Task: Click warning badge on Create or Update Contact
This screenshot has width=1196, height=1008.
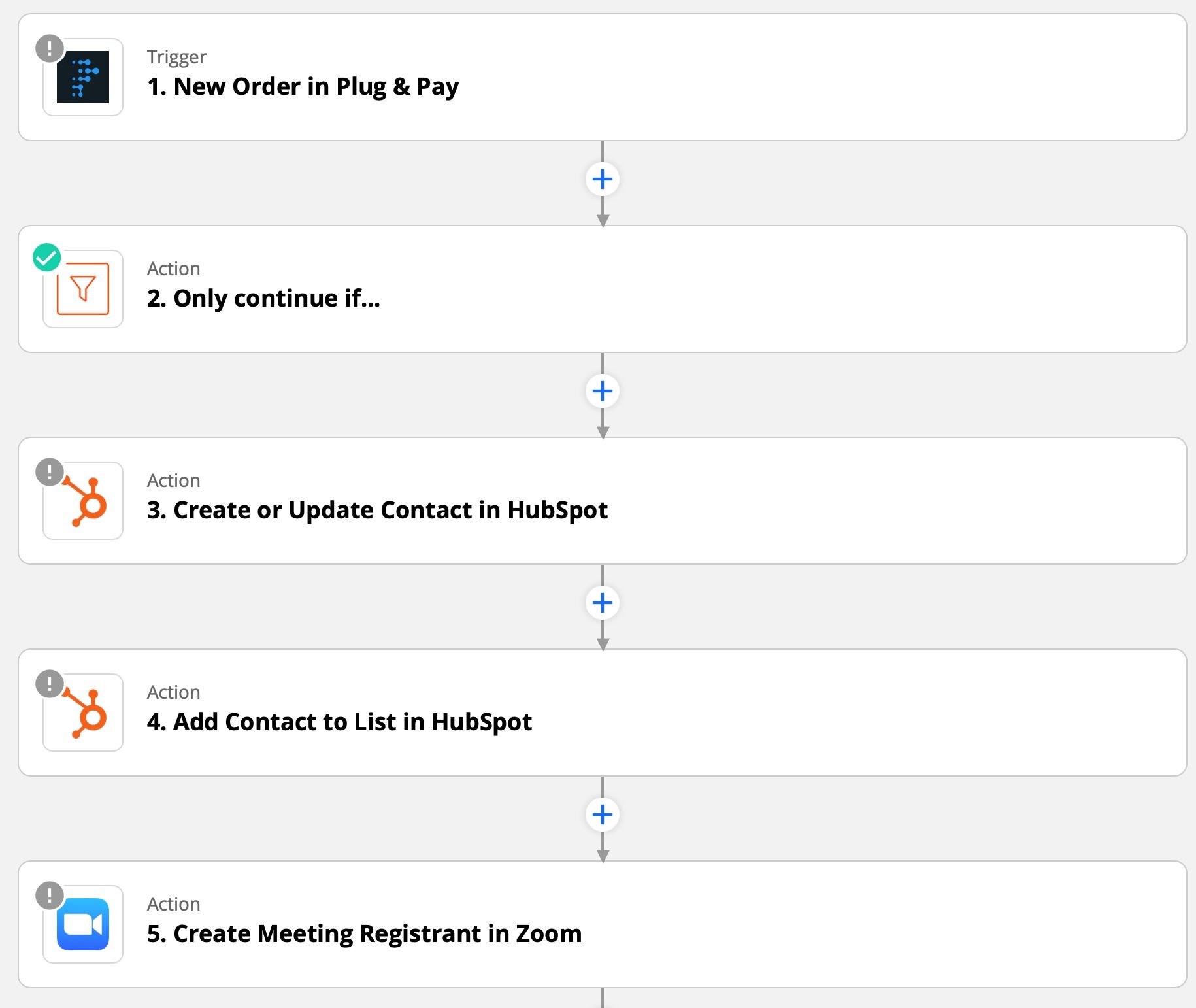Action: pos(50,472)
